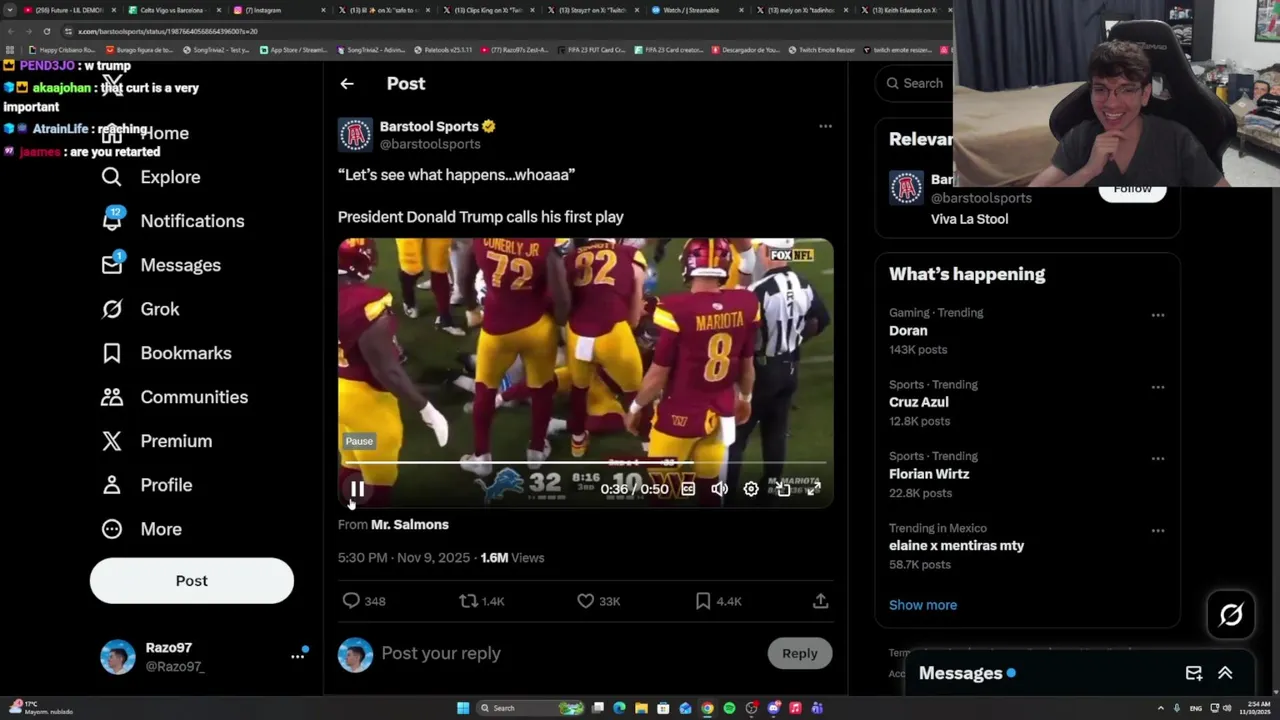
Task: Click the grey Reply button
Action: pyautogui.click(x=799, y=653)
